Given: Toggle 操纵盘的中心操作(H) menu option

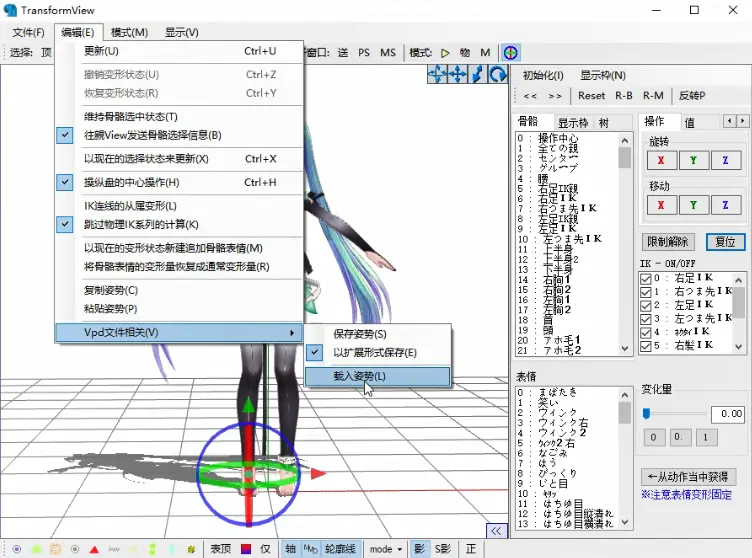Looking at the screenshot, I should pyautogui.click(x=179, y=182).
